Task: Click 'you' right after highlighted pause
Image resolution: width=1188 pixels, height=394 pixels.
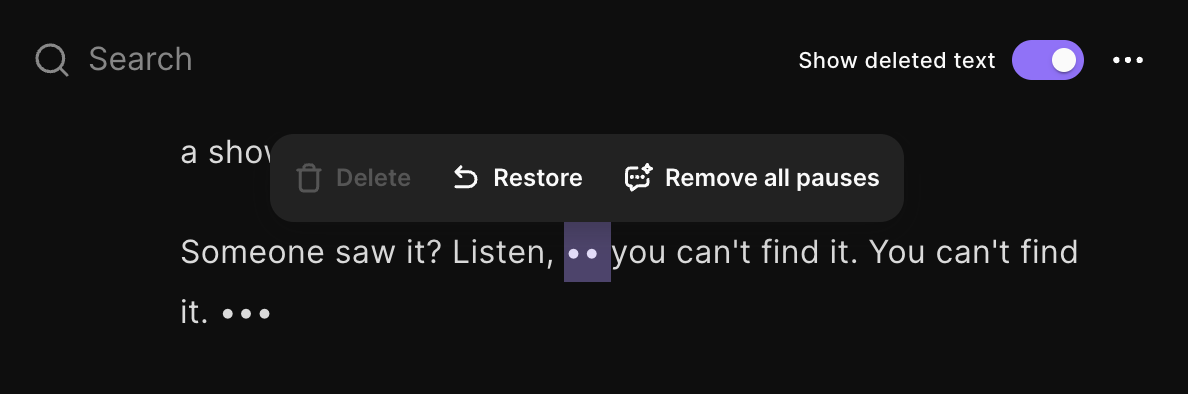Action: [x=639, y=254]
